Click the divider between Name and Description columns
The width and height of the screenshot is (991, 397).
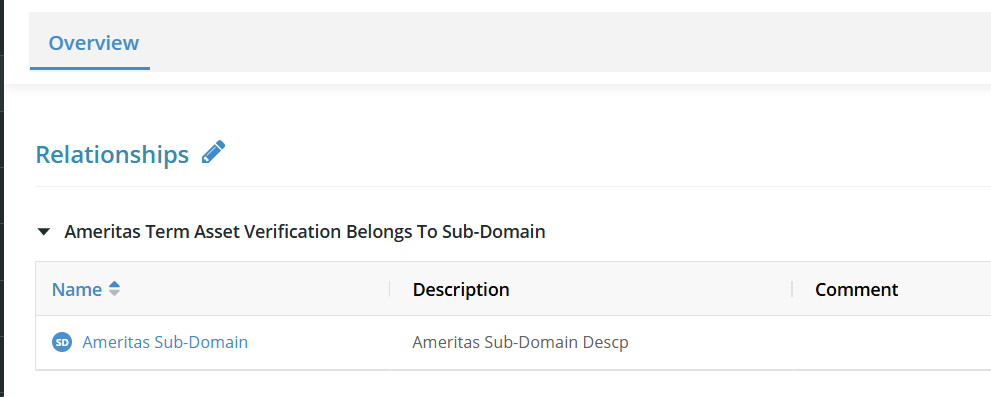pos(389,289)
